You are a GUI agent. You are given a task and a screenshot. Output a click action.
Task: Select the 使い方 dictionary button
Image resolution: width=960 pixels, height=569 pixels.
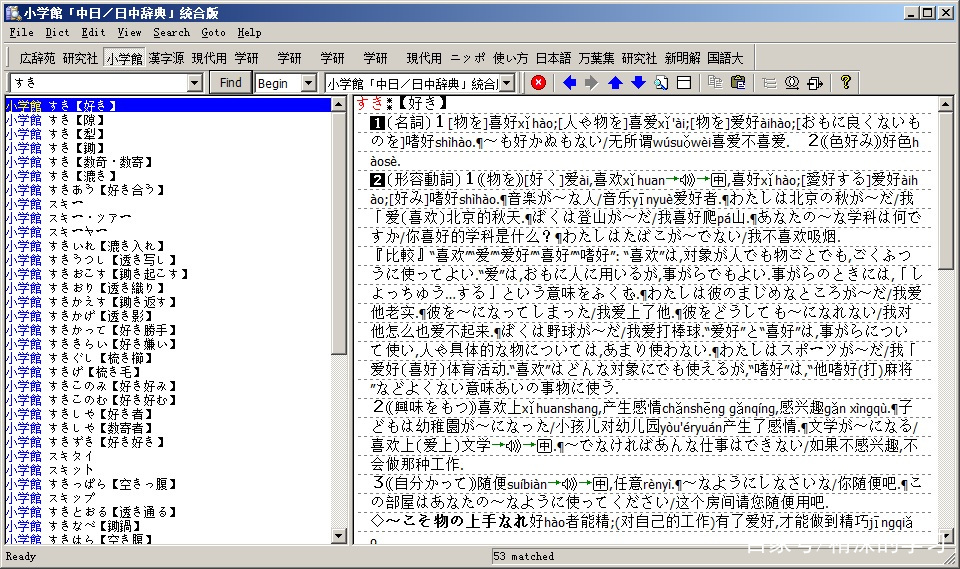point(510,58)
